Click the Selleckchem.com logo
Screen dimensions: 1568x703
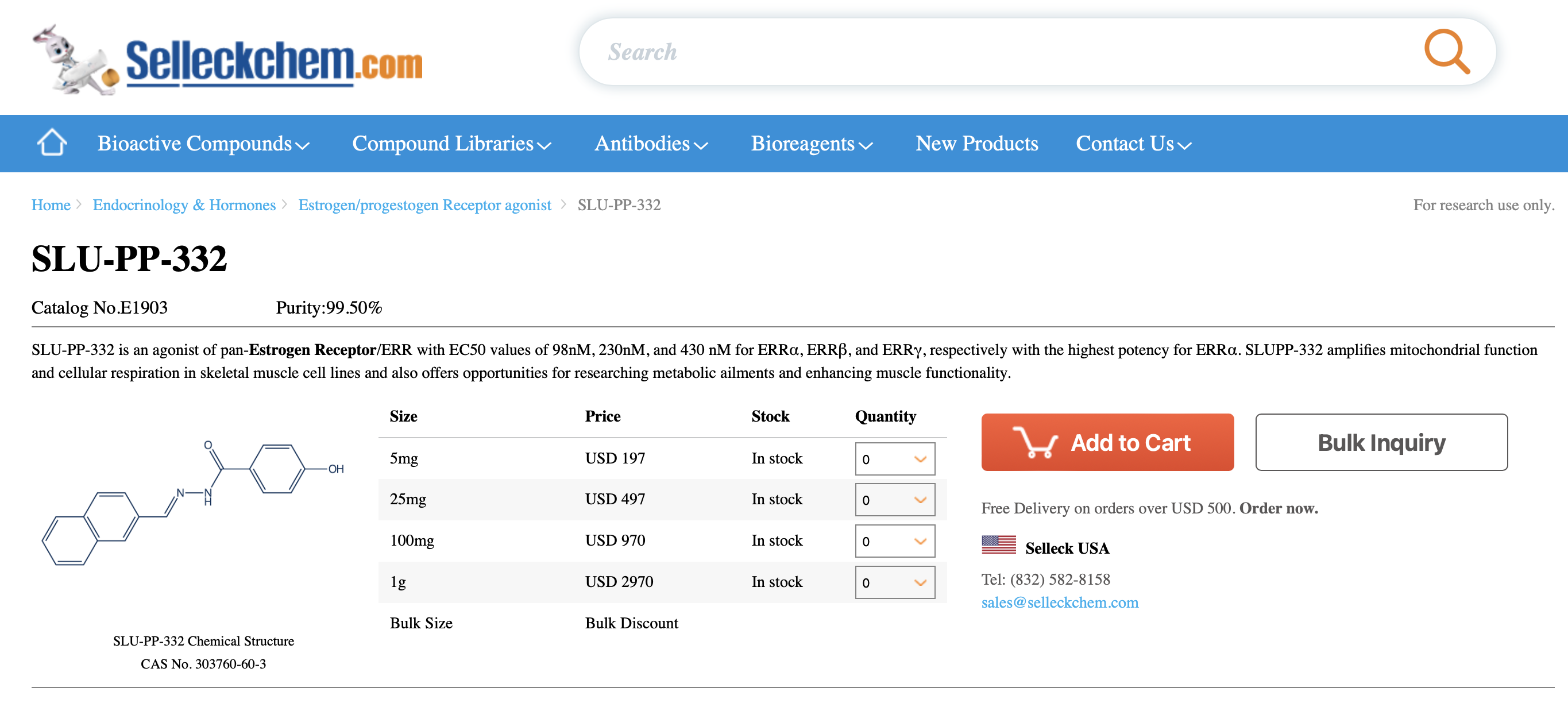point(227,60)
